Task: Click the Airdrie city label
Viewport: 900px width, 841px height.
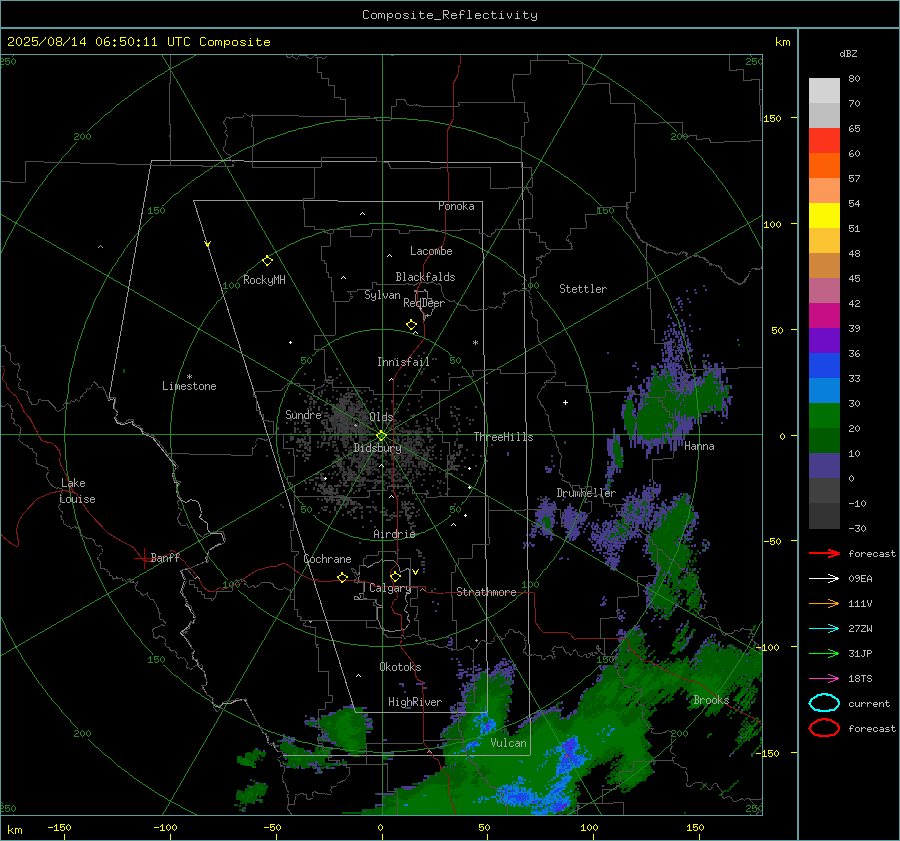Action: (394, 534)
